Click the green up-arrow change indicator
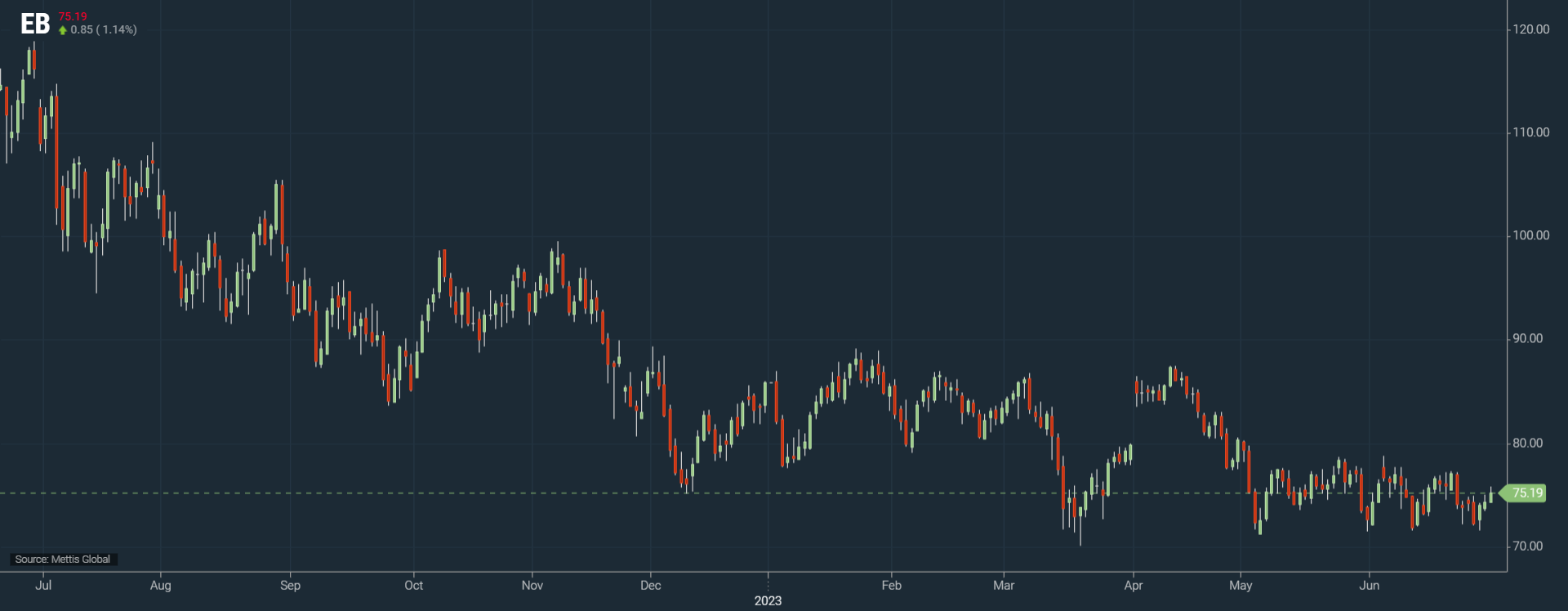The width and height of the screenshot is (1568, 611). click(x=63, y=30)
